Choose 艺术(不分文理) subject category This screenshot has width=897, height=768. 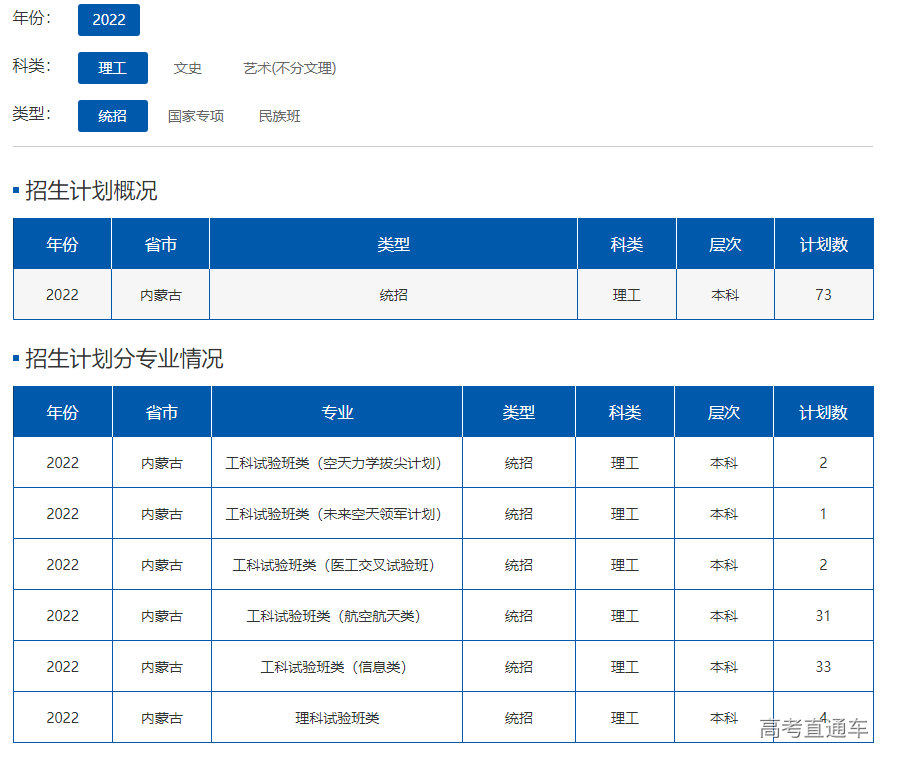point(289,68)
